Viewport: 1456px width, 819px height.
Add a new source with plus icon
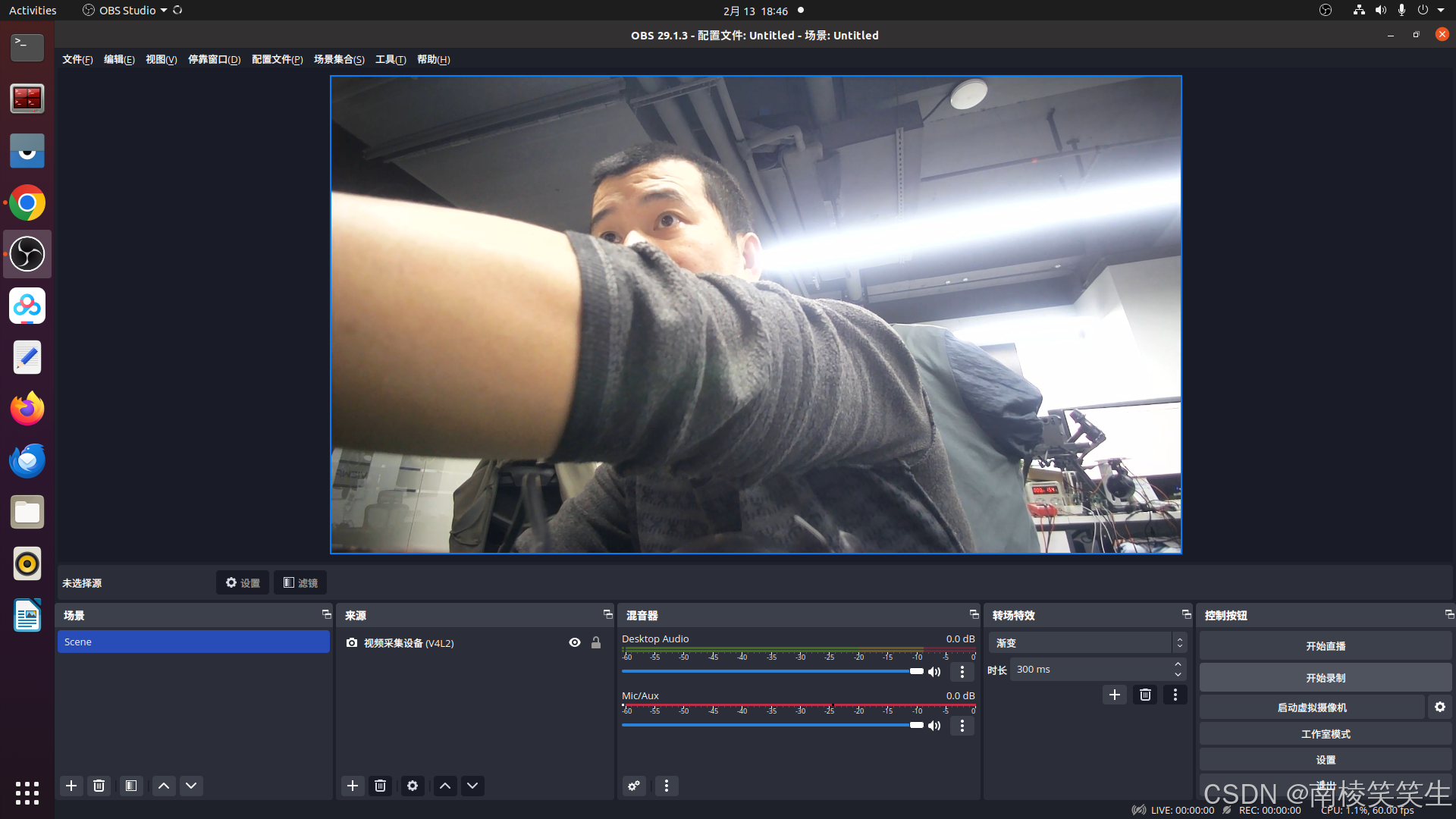pos(353,786)
